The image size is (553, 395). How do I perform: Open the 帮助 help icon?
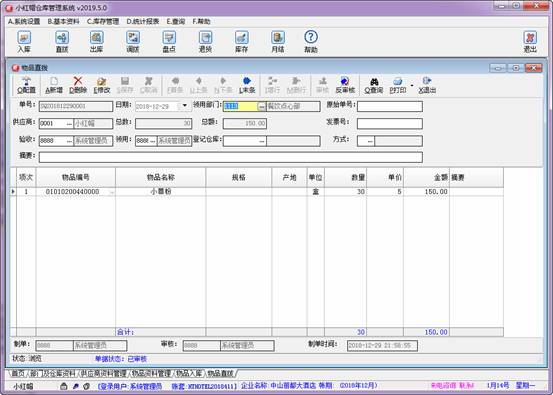click(x=311, y=42)
